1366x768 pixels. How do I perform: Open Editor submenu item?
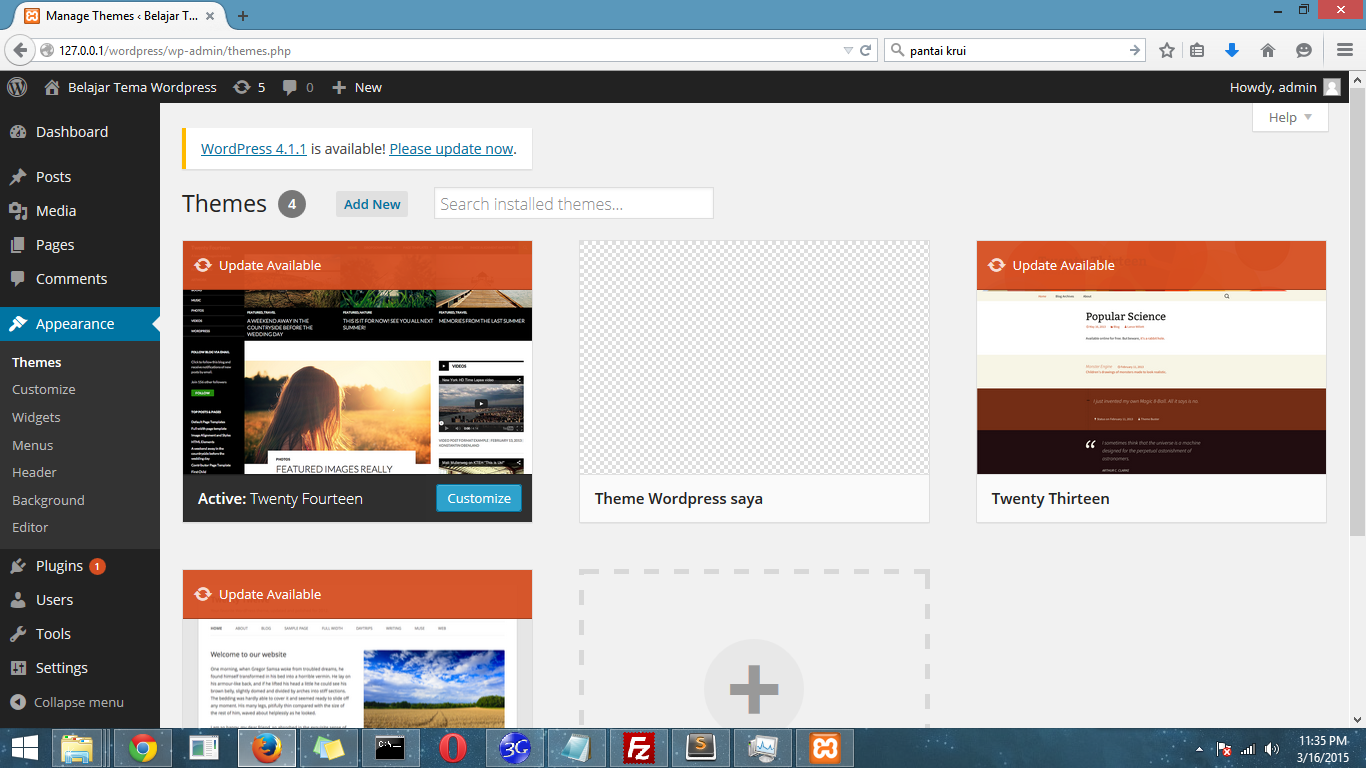(30, 527)
